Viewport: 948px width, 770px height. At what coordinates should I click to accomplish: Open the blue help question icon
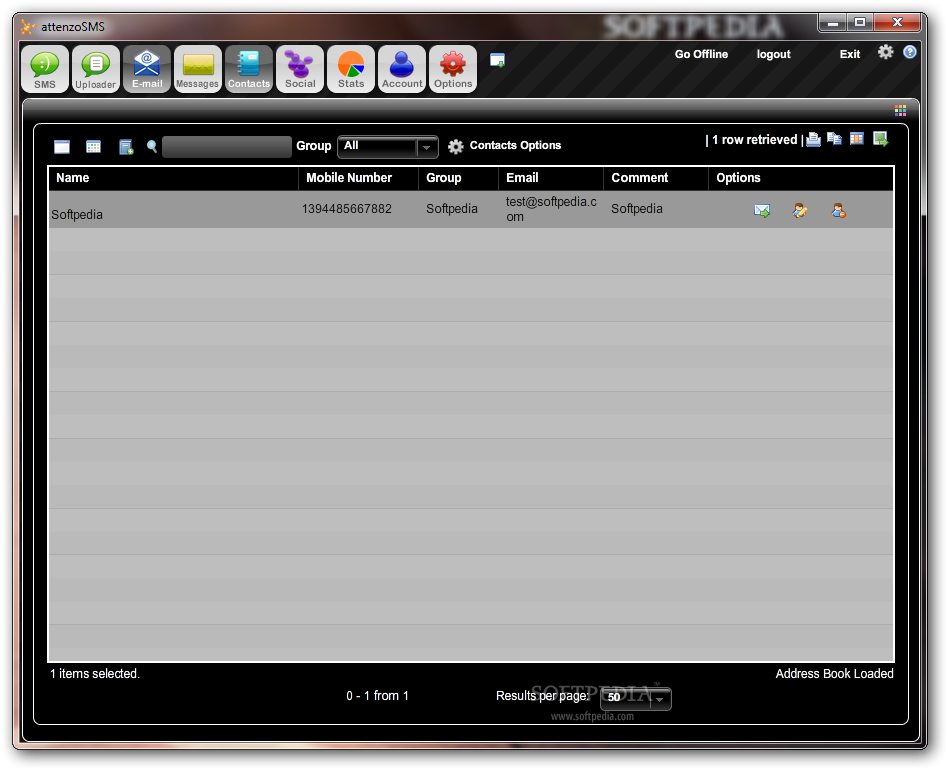[x=910, y=52]
